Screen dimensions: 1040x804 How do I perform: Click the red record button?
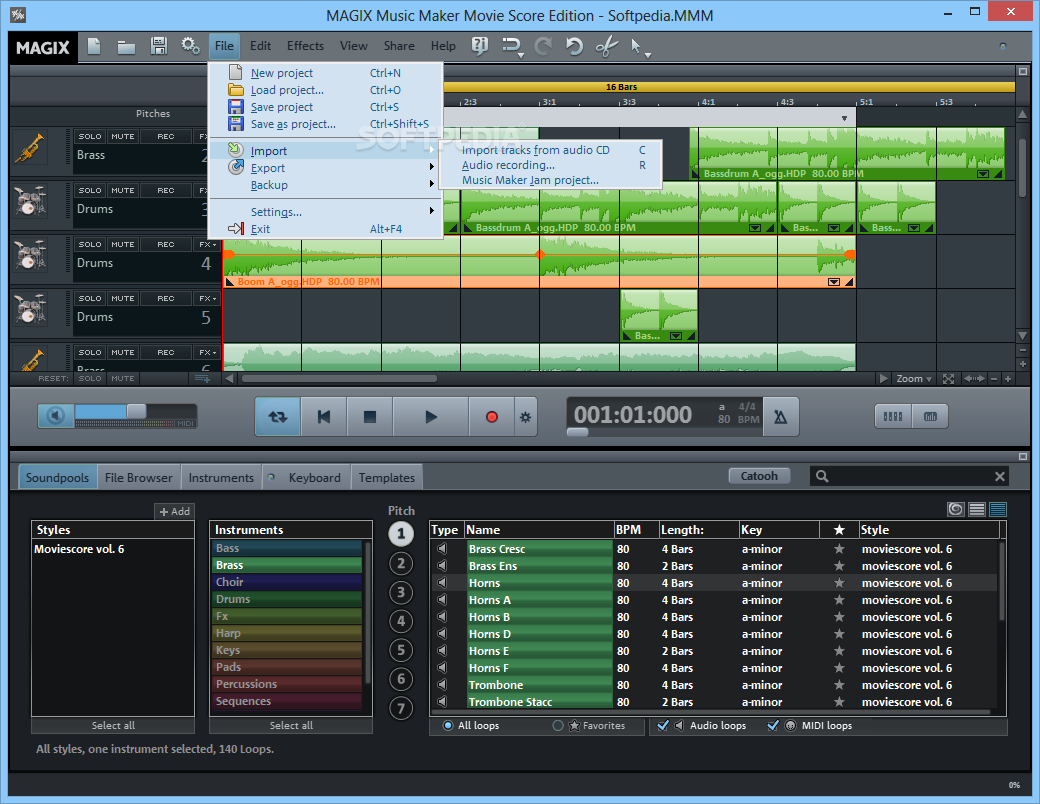pos(491,417)
